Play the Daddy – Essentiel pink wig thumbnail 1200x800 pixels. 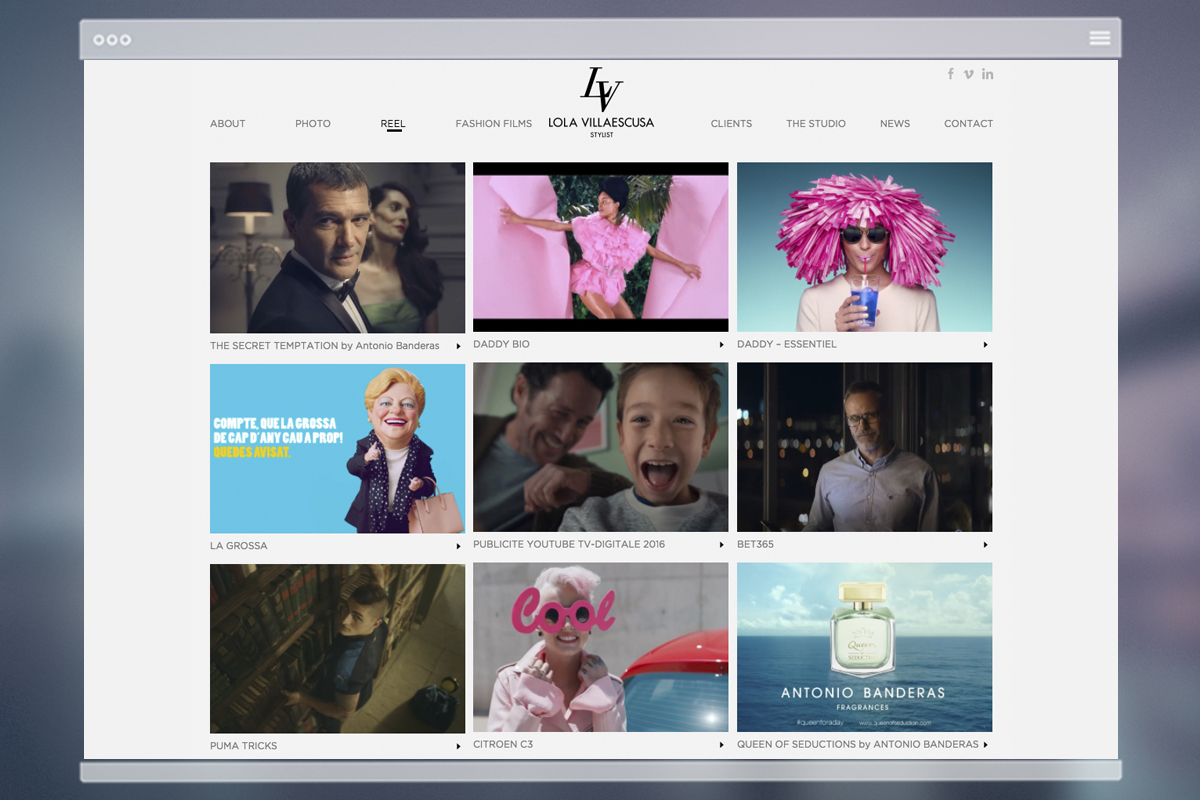point(865,247)
